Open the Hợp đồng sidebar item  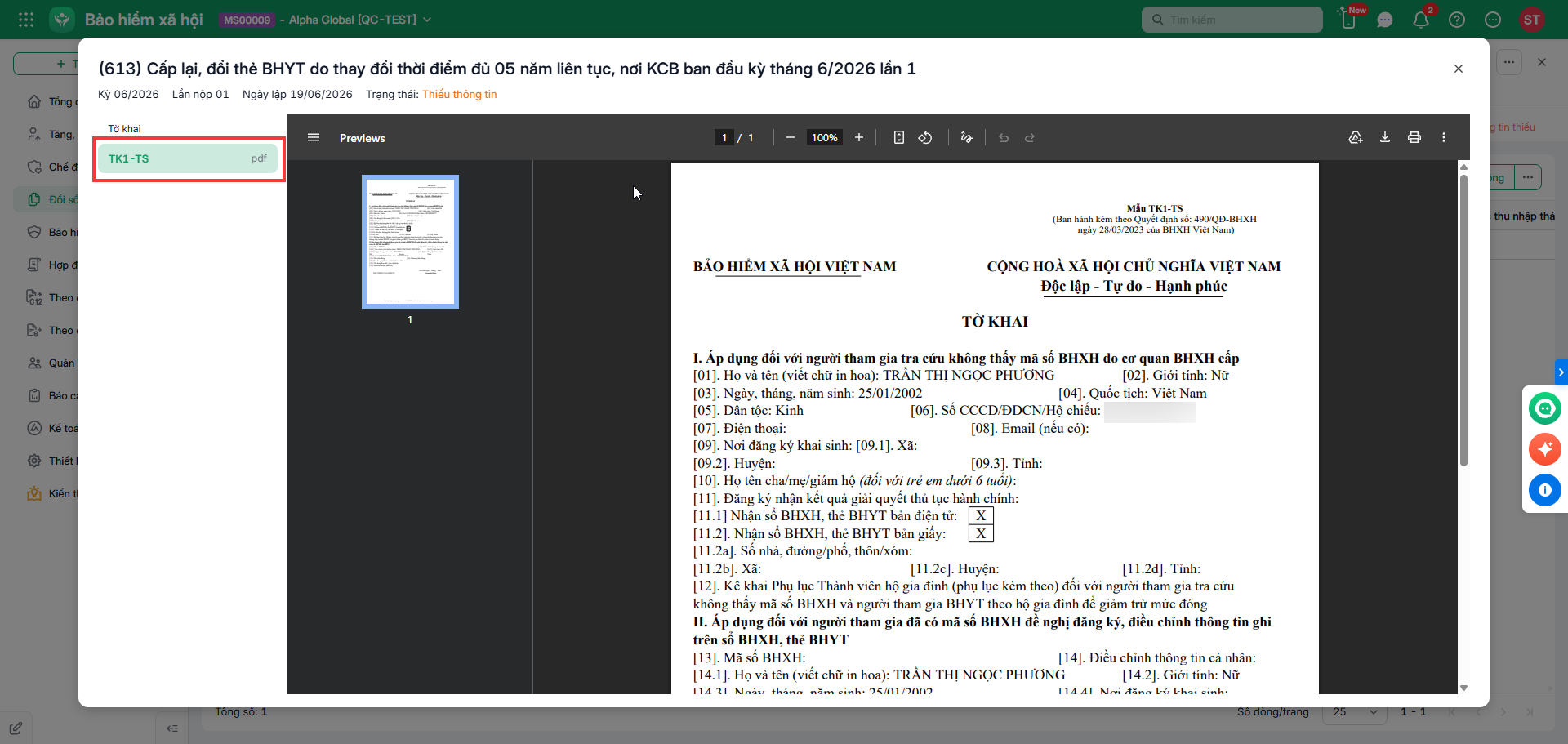point(51,265)
